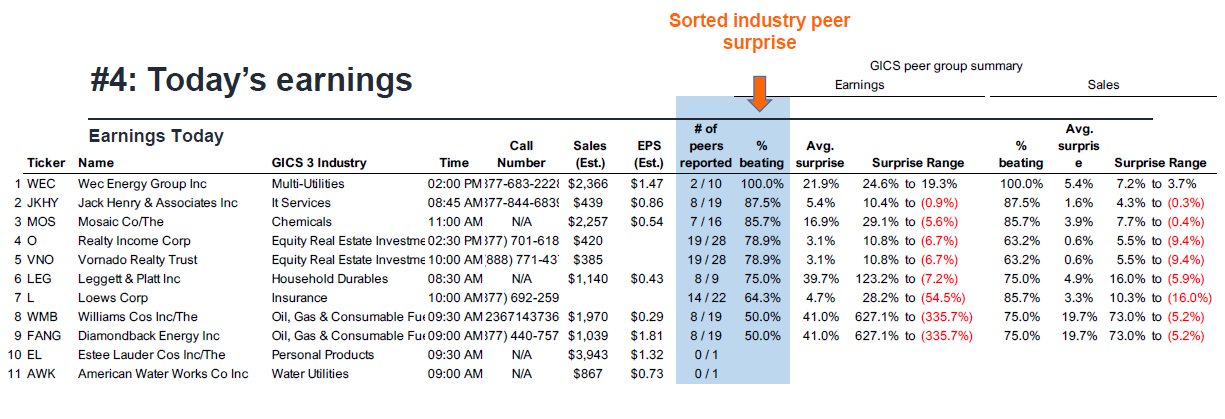Click the AWK ticker cell
Screen dimensions: 1225x419
[43, 374]
